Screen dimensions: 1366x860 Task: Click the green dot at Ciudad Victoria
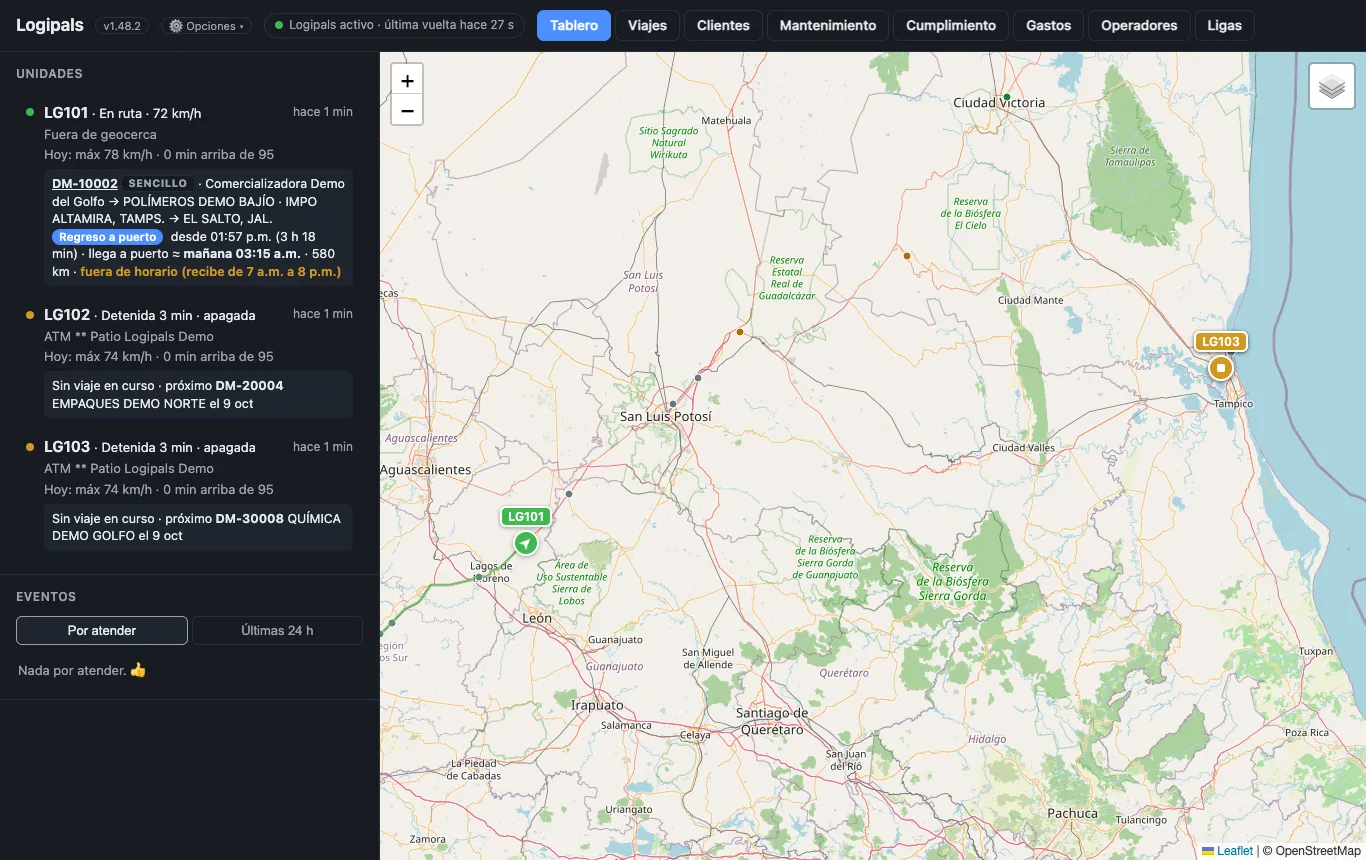point(1007,97)
